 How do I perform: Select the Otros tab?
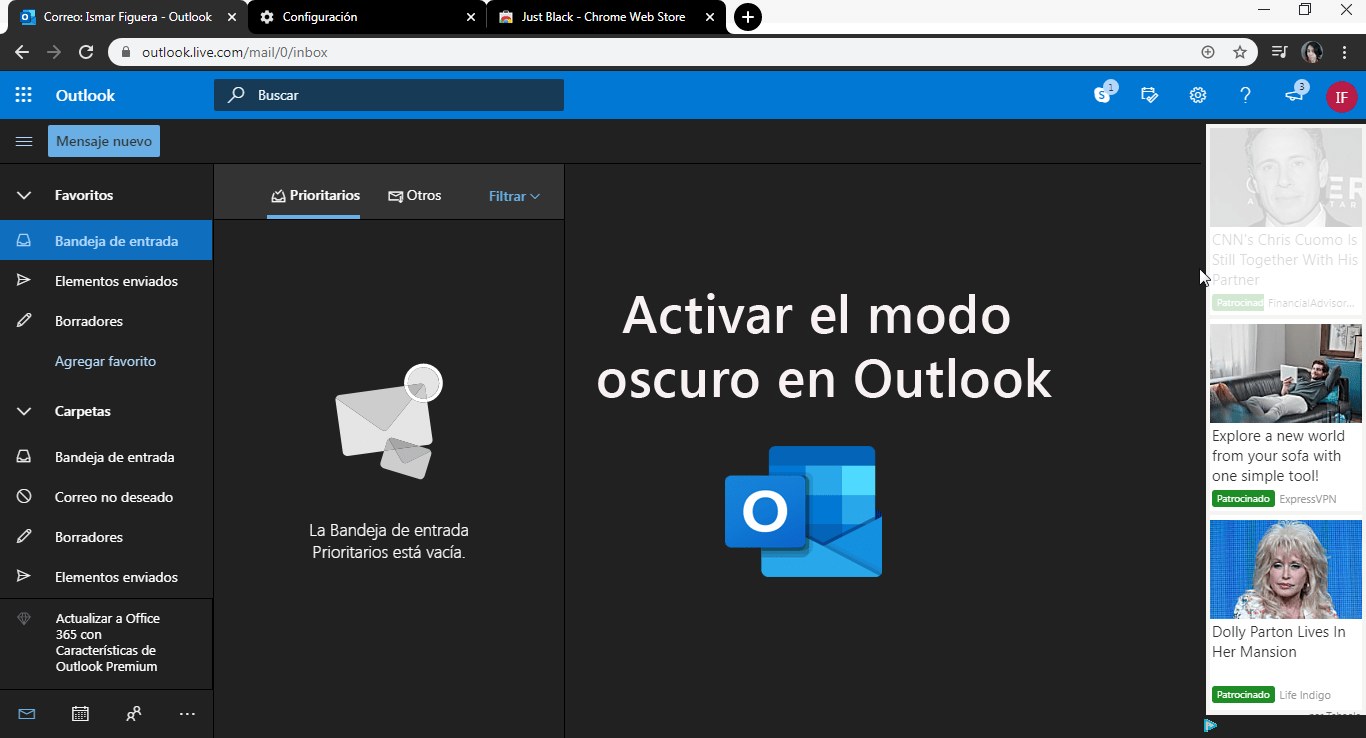[415, 196]
